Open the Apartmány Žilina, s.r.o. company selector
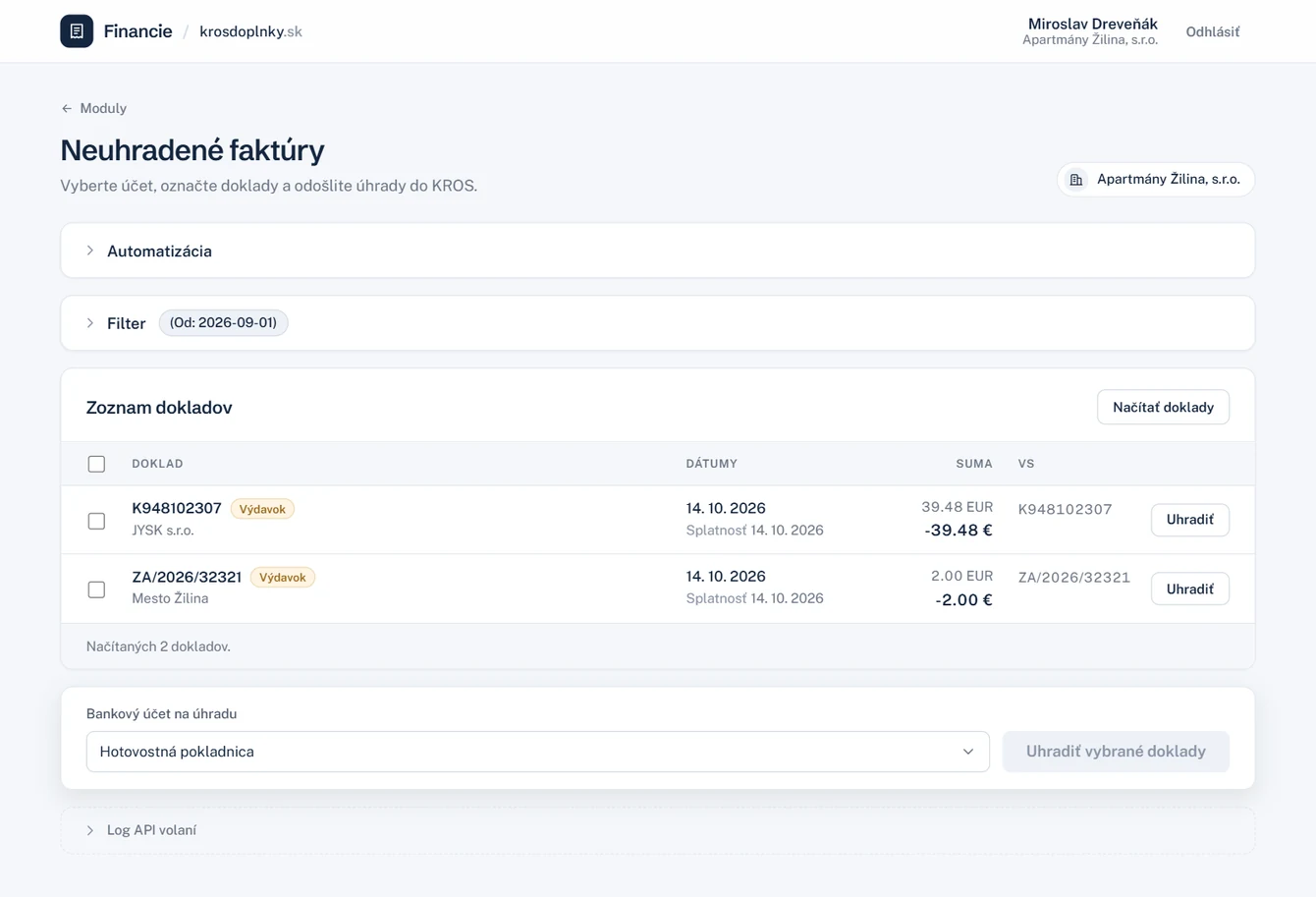This screenshot has height=897, width=1316. click(x=1156, y=180)
